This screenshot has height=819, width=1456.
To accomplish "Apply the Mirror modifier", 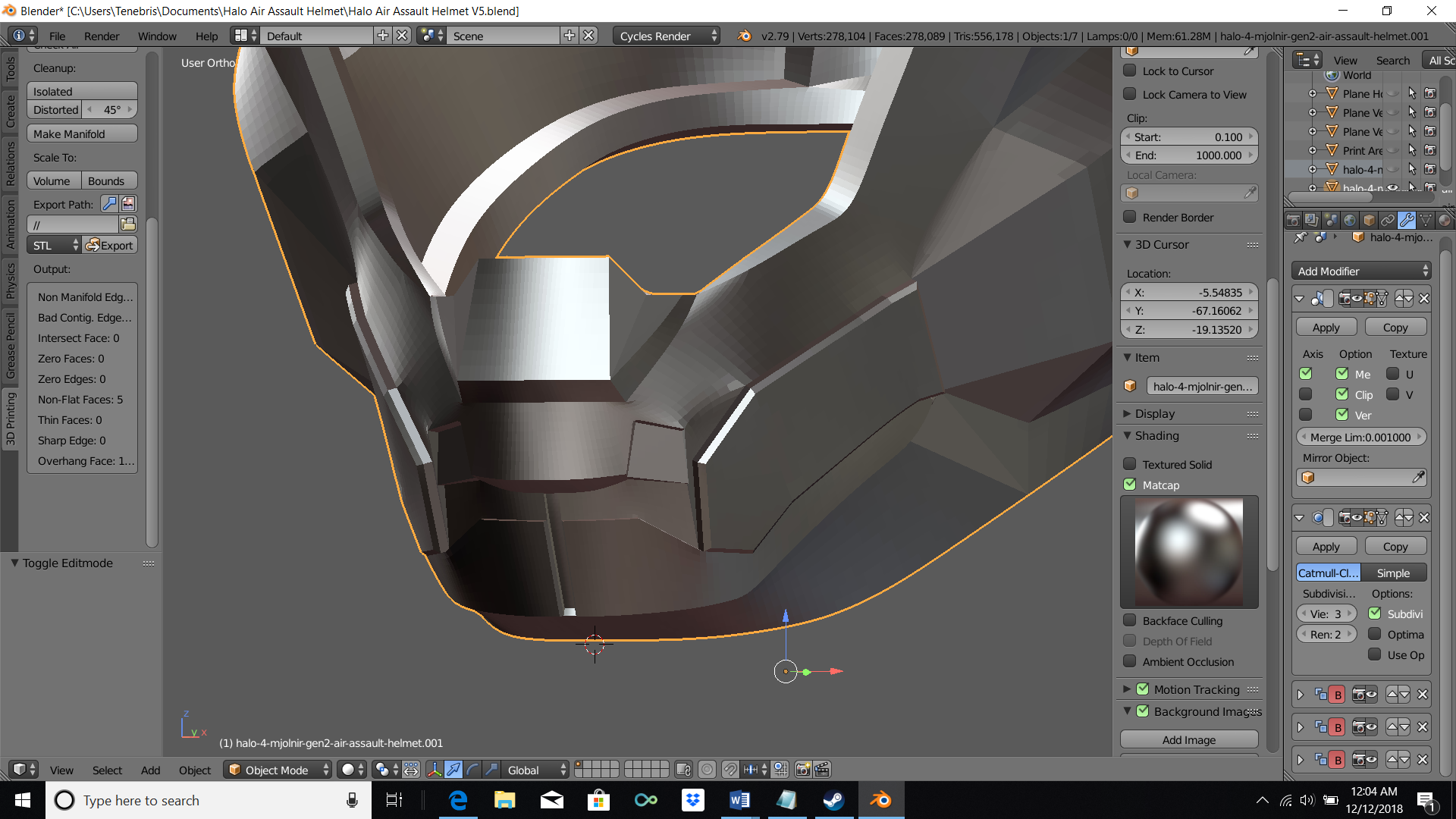I will click(x=1326, y=327).
